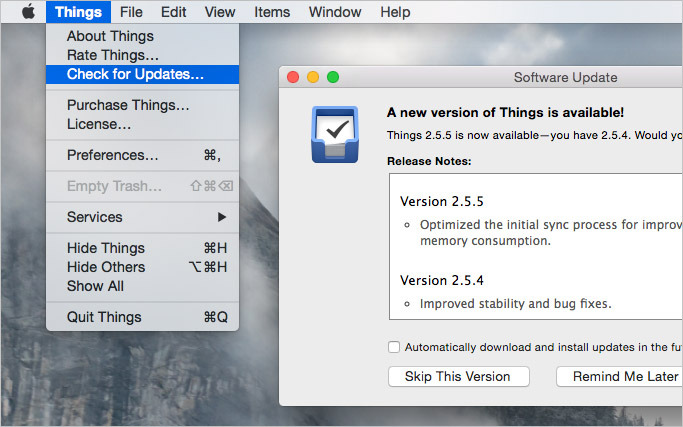Enable automatic download and install updates
Screen dimensions: 683x427
(394, 347)
